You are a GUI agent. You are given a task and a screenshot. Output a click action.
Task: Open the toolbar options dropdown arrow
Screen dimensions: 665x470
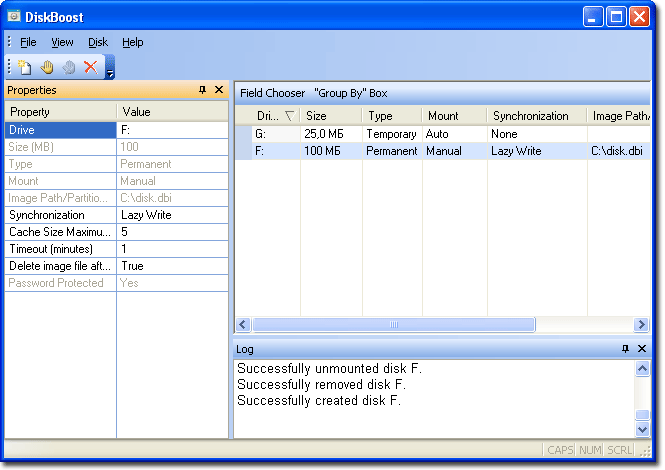point(110,71)
